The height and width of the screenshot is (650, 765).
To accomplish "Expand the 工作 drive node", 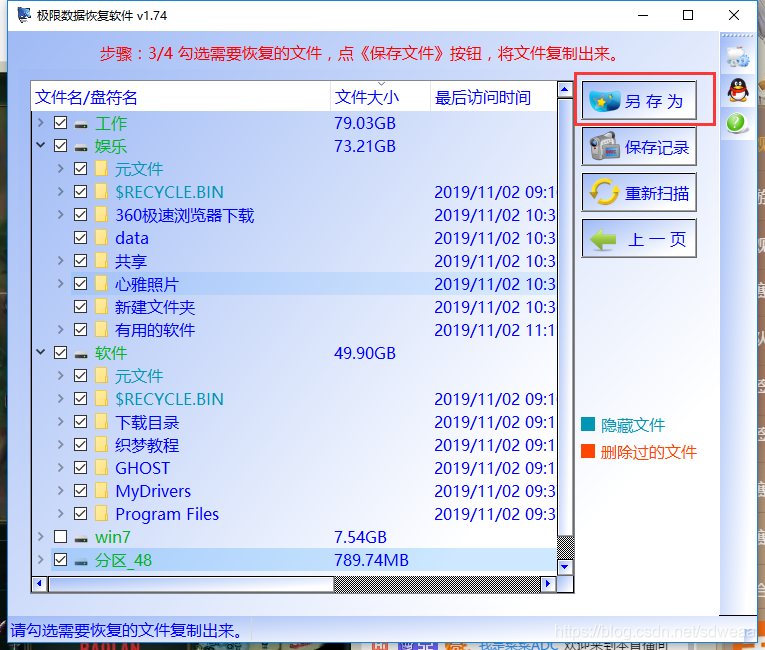I will pos(41,122).
